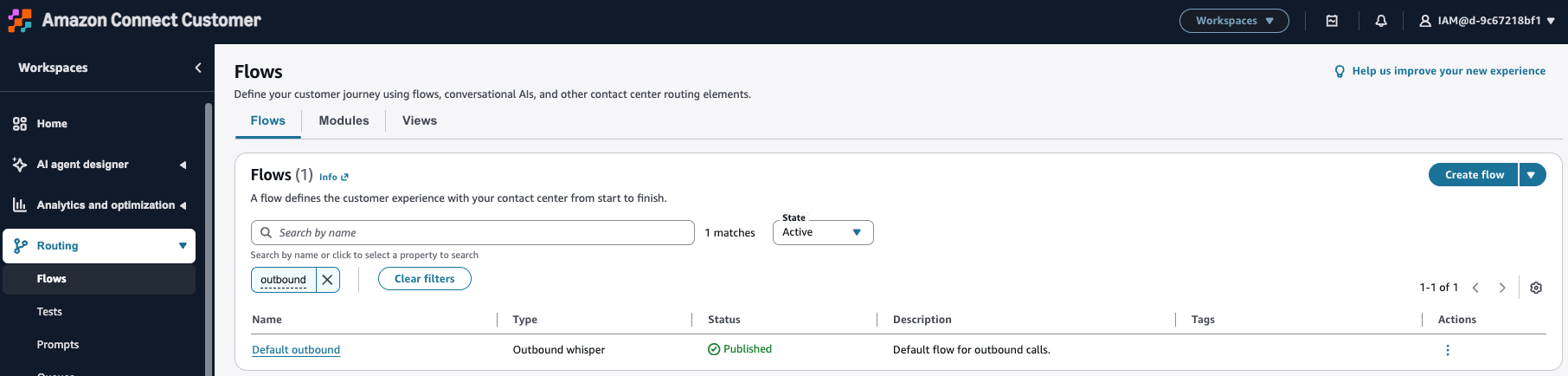
Task: Click the Type column header
Action: 525,320
